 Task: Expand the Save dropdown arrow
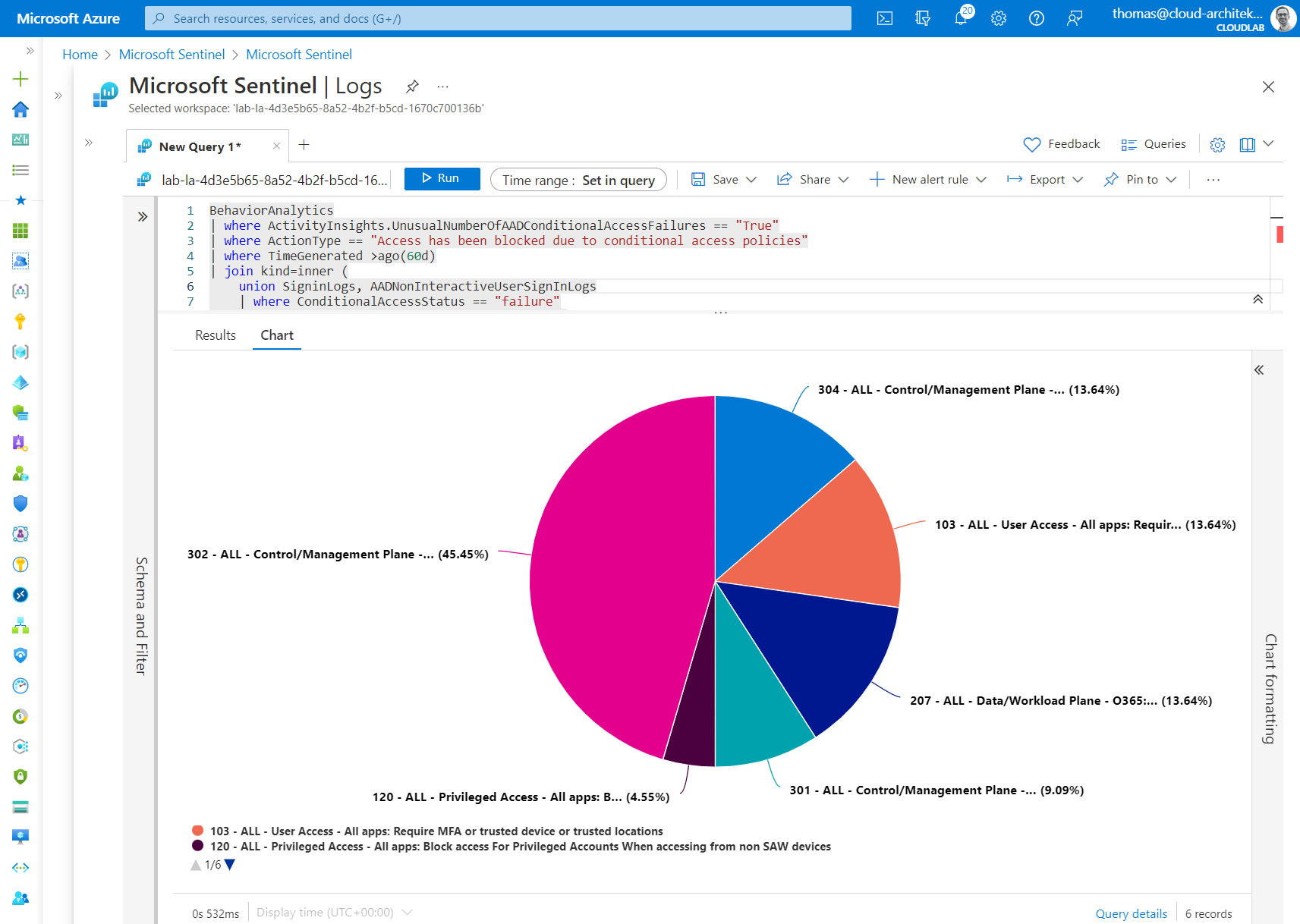tap(750, 179)
